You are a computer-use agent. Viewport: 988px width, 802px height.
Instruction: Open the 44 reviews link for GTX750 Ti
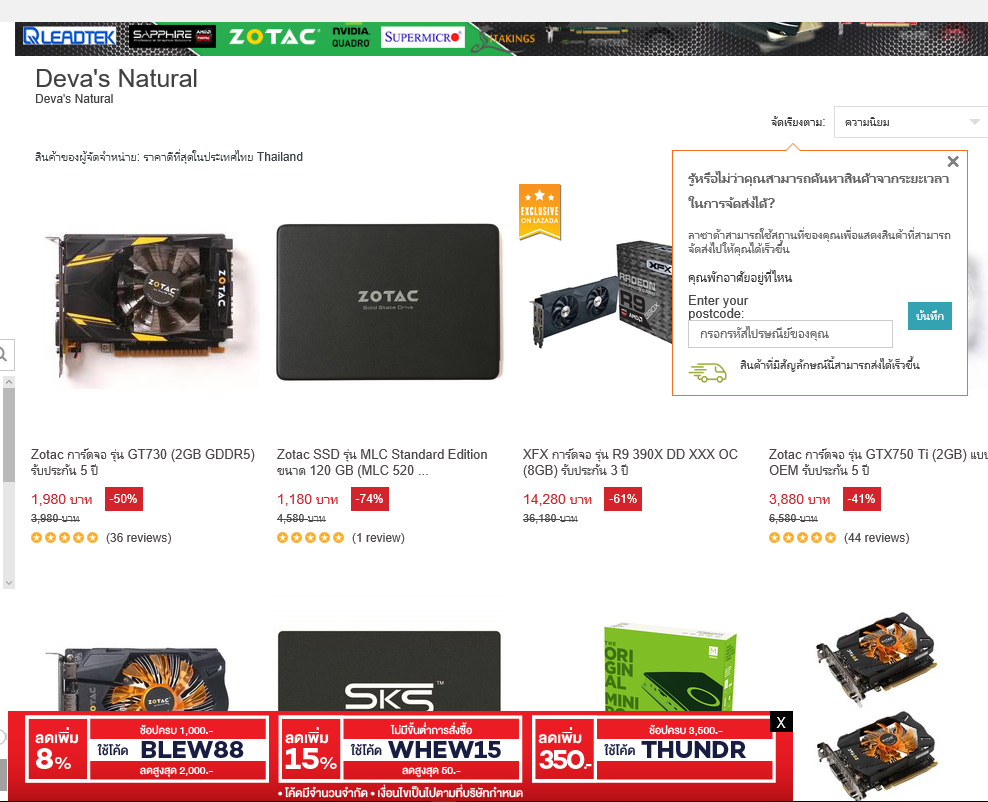876,537
